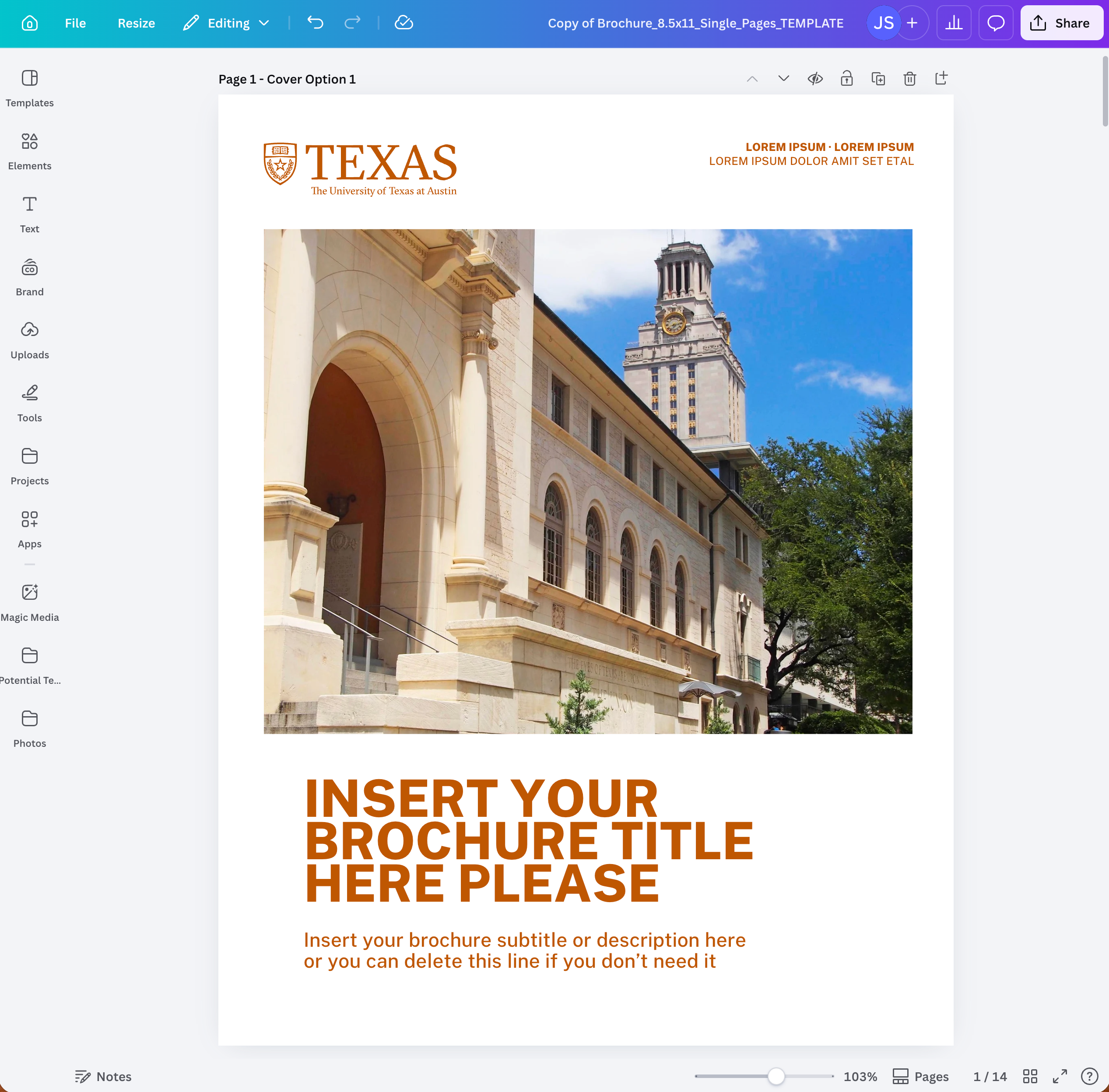Click the Share button

click(1061, 23)
